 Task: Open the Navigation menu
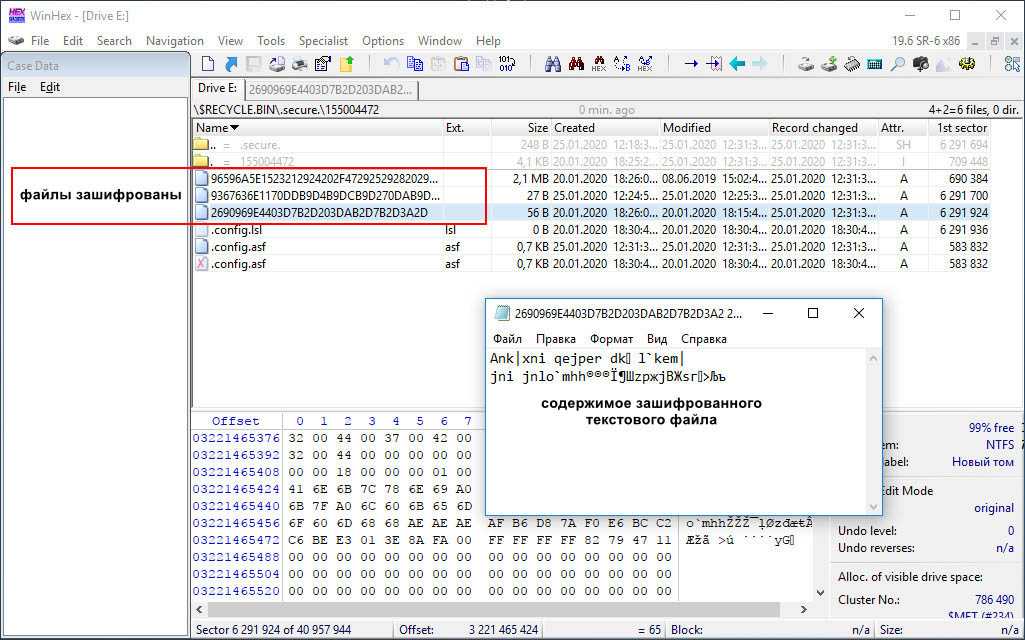(174, 41)
